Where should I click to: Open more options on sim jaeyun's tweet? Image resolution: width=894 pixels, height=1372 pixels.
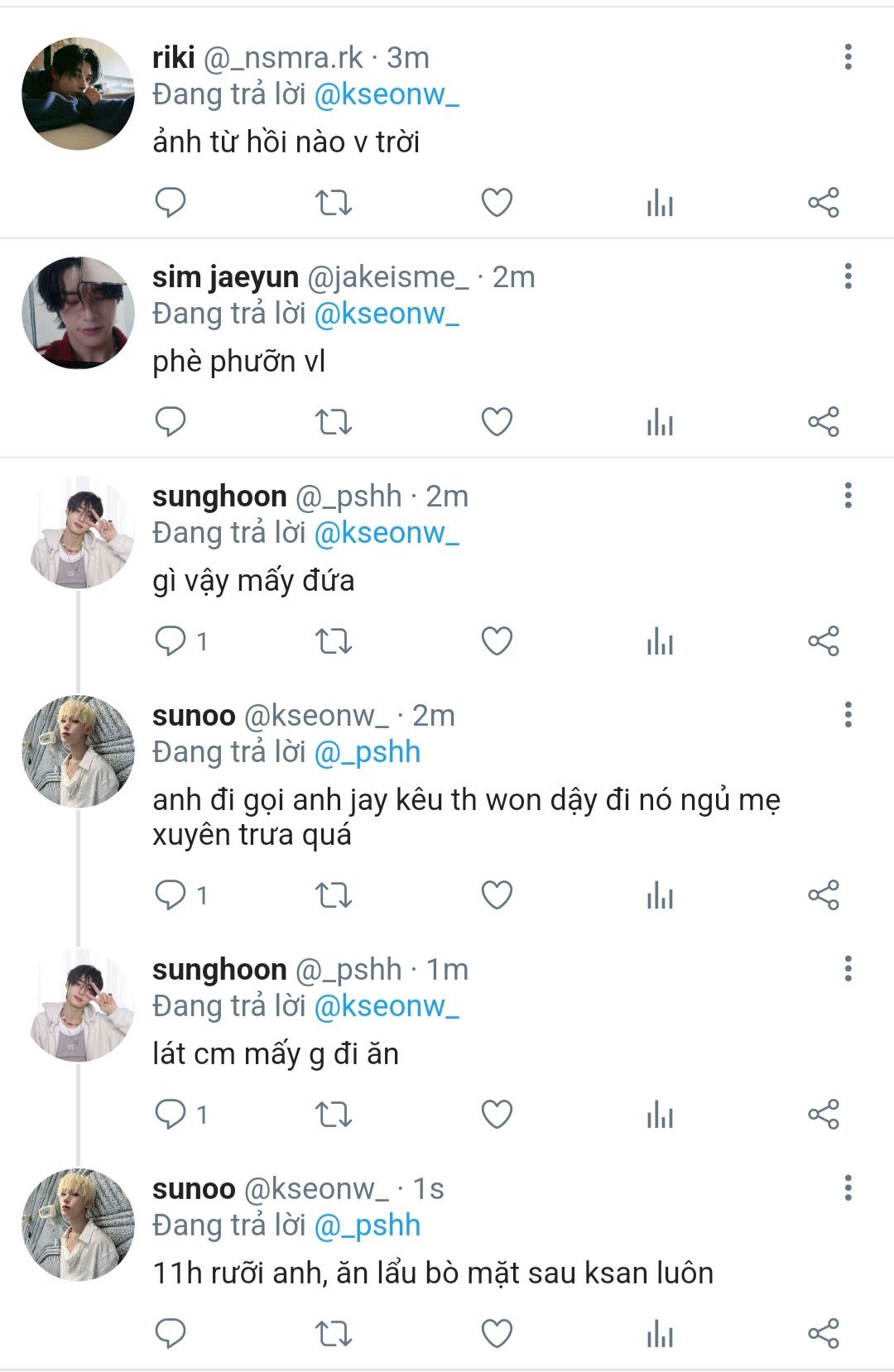click(x=848, y=276)
